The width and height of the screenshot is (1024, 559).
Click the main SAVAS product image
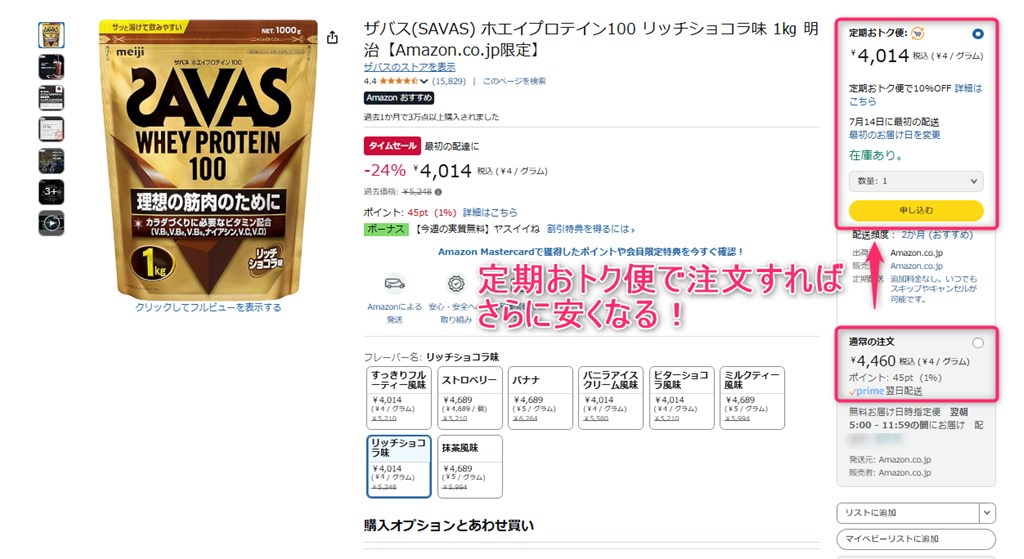click(208, 159)
